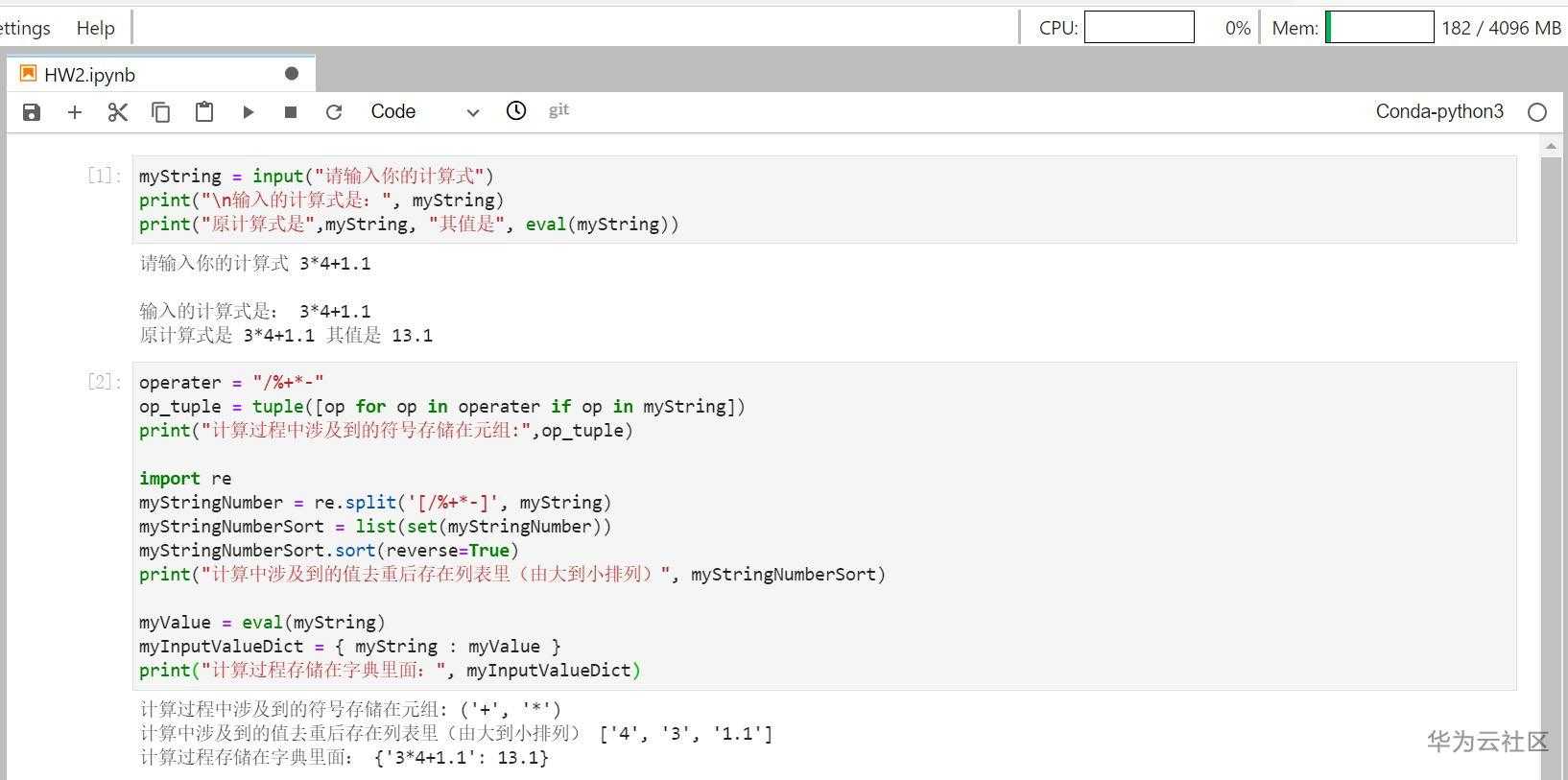Click the myStringNumberSort.sort line
The height and width of the screenshot is (780, 1568).
coord(329,550)
